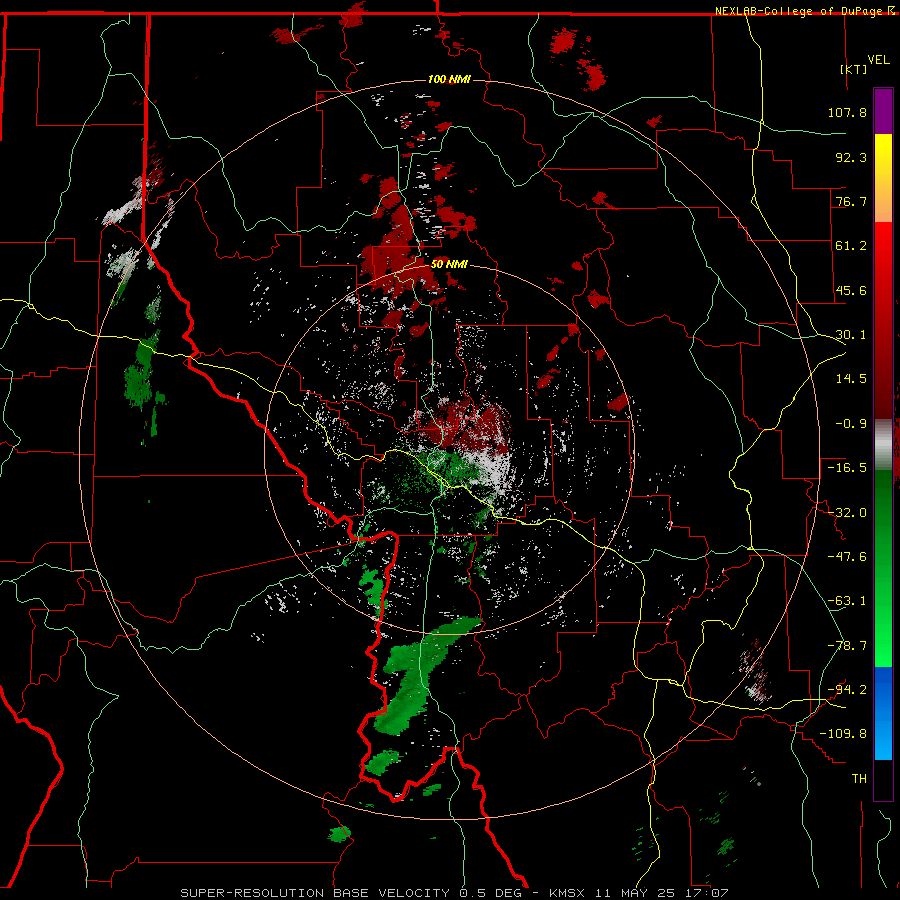
Task: Select the 45.6 scale value
Action: point(851,290)
